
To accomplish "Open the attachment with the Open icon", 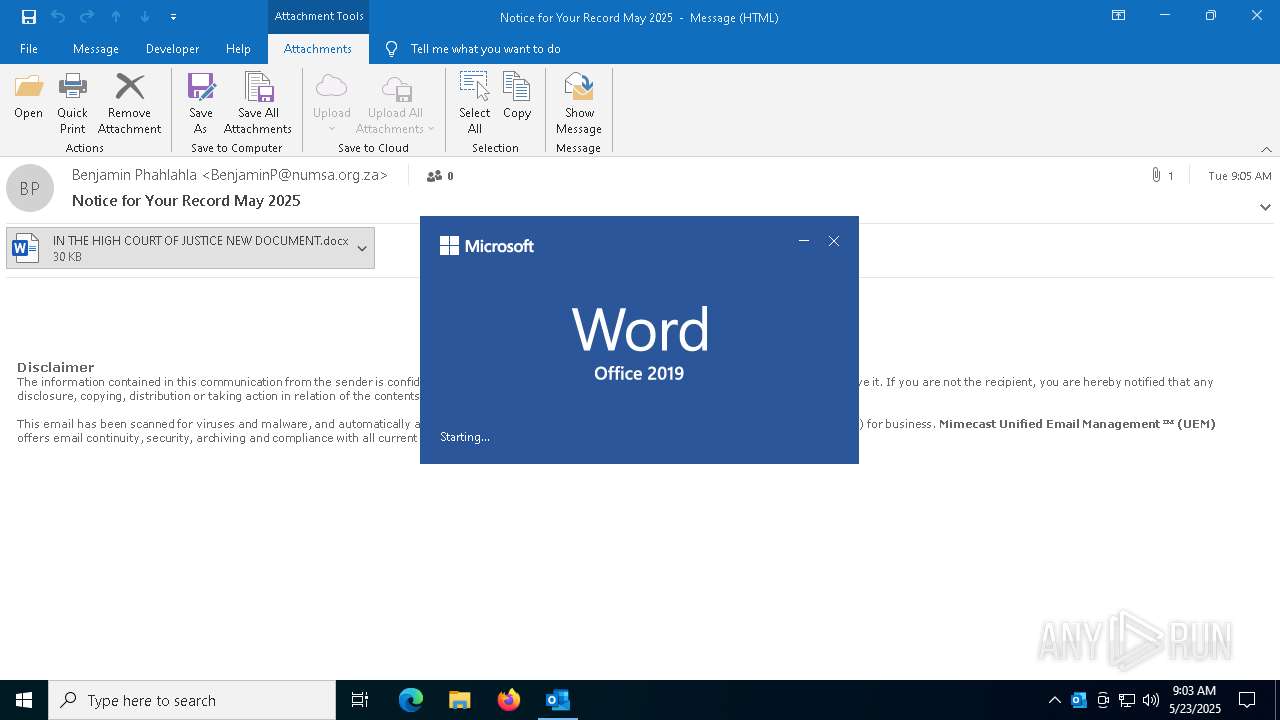I will pos(28,96).
